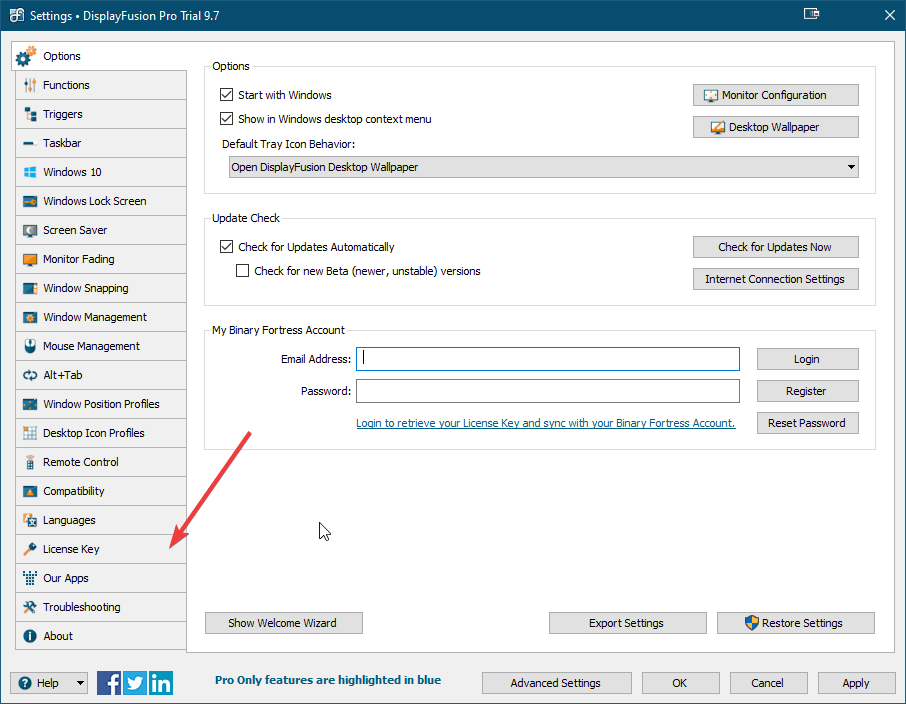The width and height of the screenshot is (906, 704).
Task: Open the Troubleshooting tab
Action: coord(101,607)
